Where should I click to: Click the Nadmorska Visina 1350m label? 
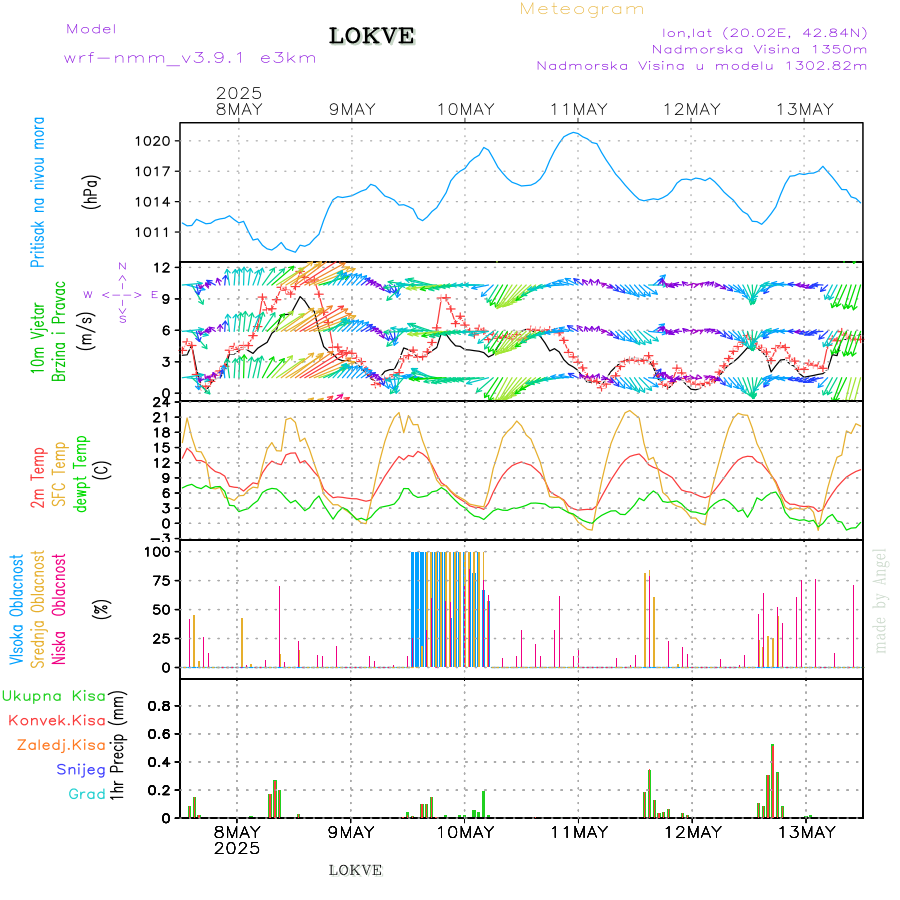759,48
